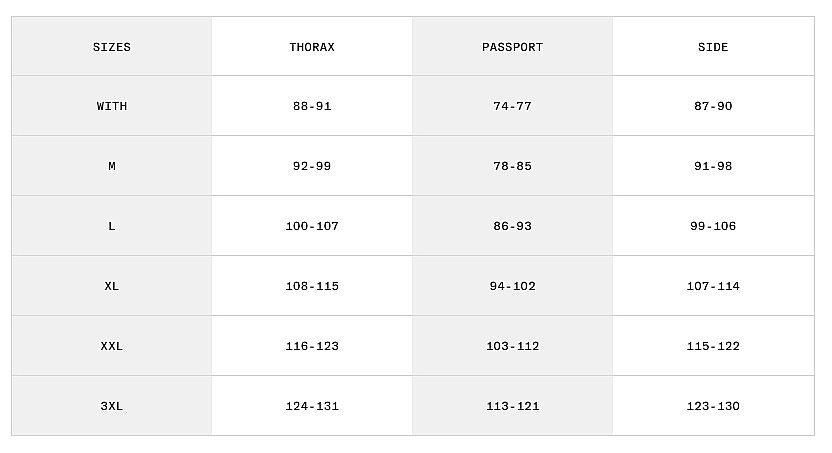Viewport: 832px width, 453px height.
Task: Click thorax value 124-131
Action: [312, 406]
